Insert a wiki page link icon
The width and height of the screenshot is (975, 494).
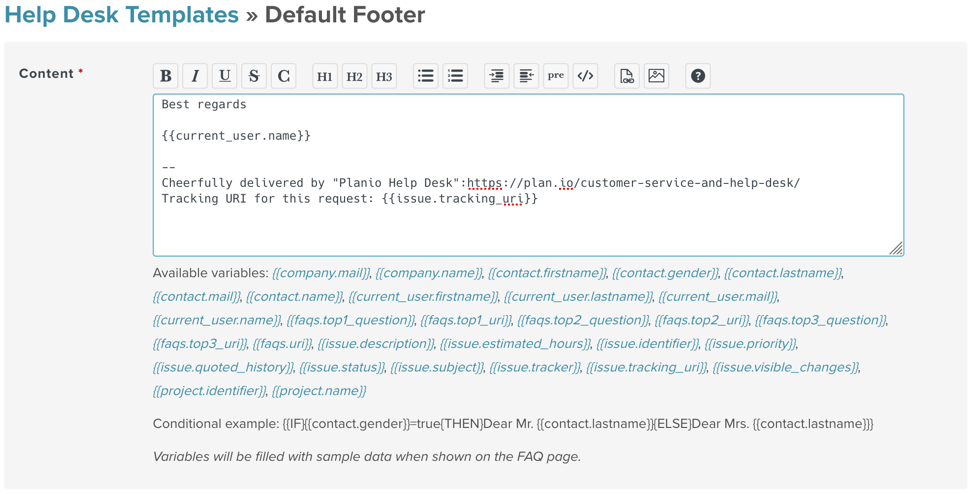(x=627, y=76)
